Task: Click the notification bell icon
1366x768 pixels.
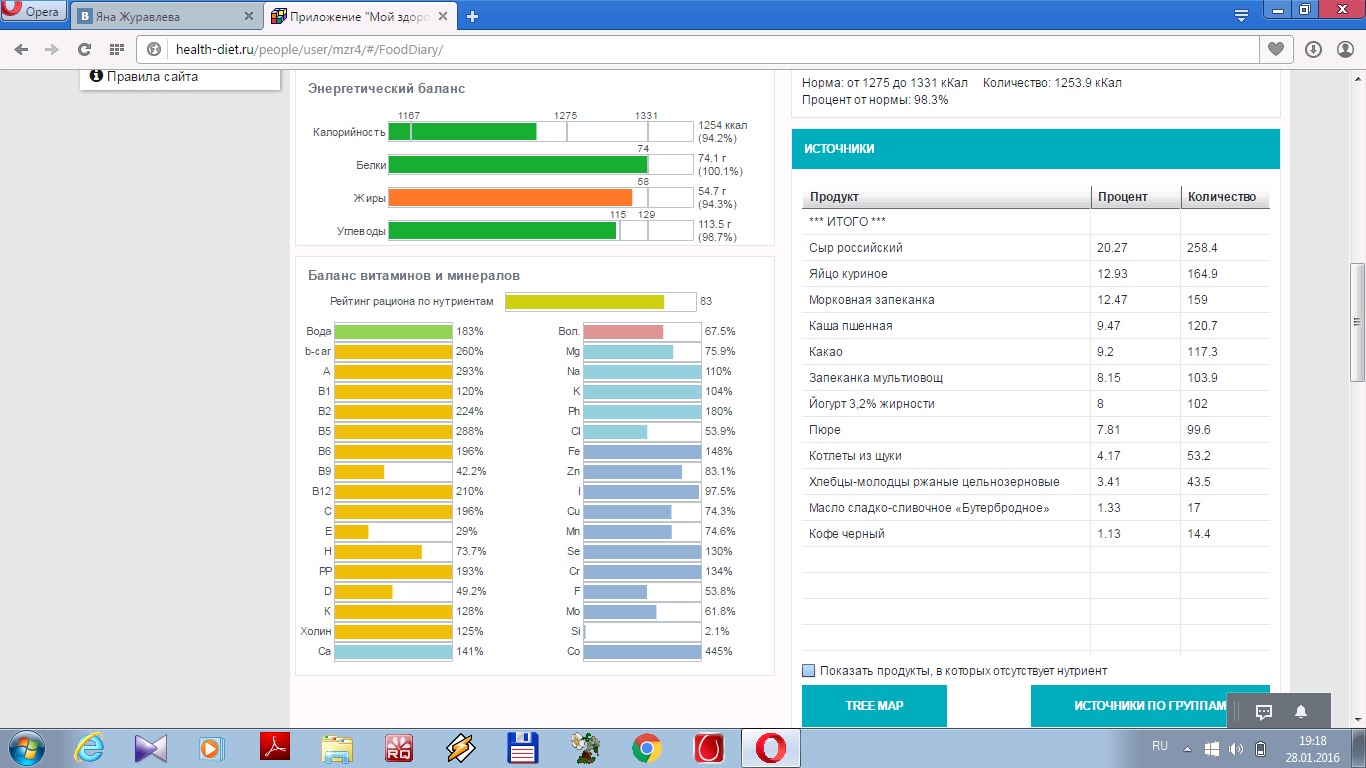Action: click(x=1301, y=712)
